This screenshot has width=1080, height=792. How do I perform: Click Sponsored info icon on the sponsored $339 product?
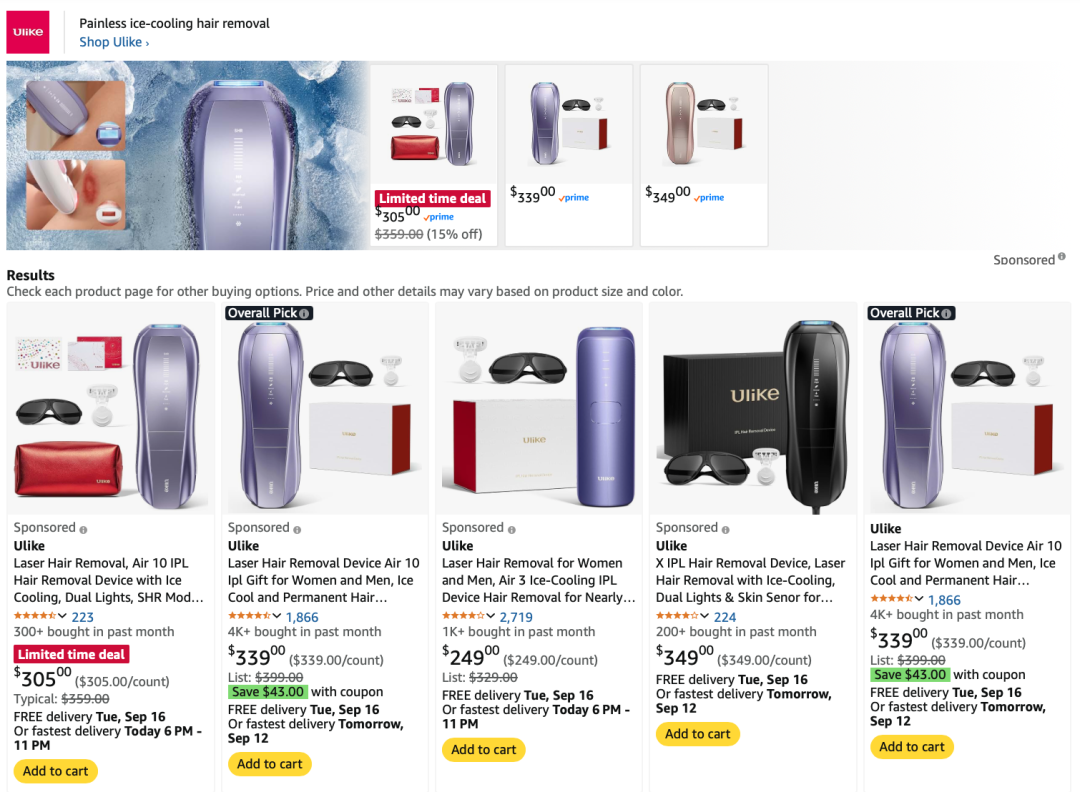coord(297,529)
